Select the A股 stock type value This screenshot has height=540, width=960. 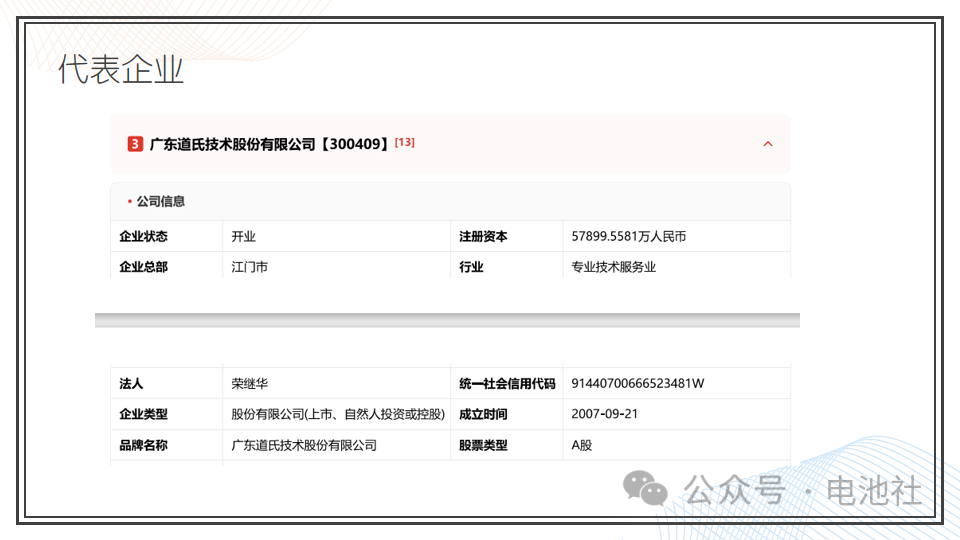pos(582,446)
